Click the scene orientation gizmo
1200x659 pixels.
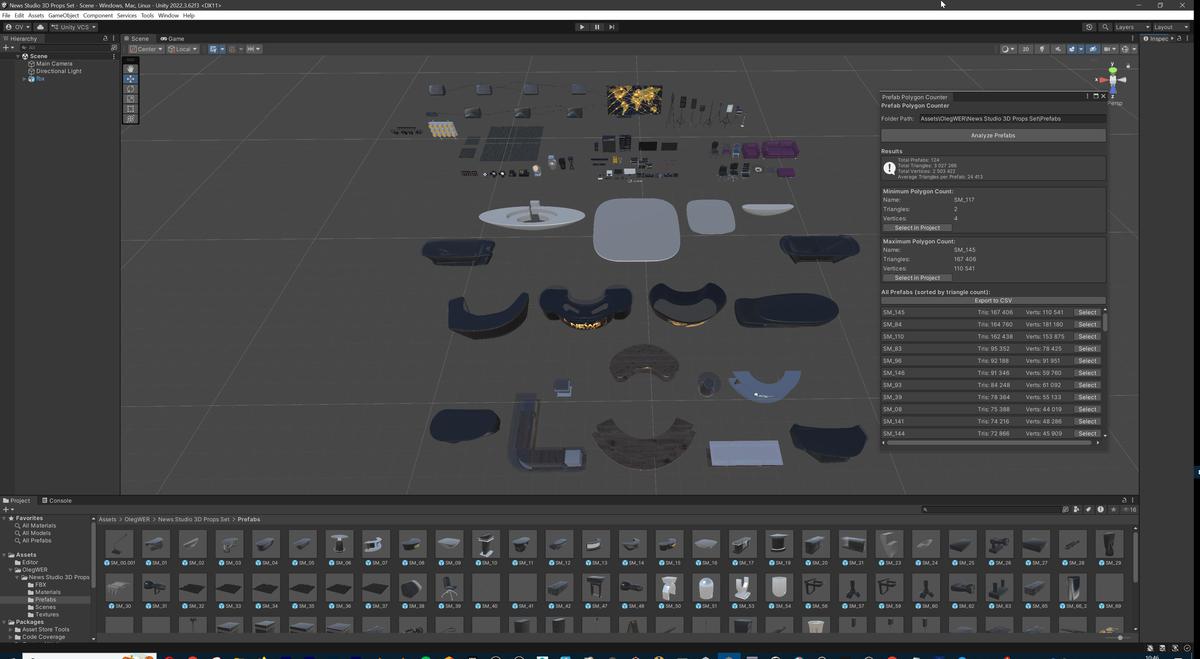(1113, 79)
